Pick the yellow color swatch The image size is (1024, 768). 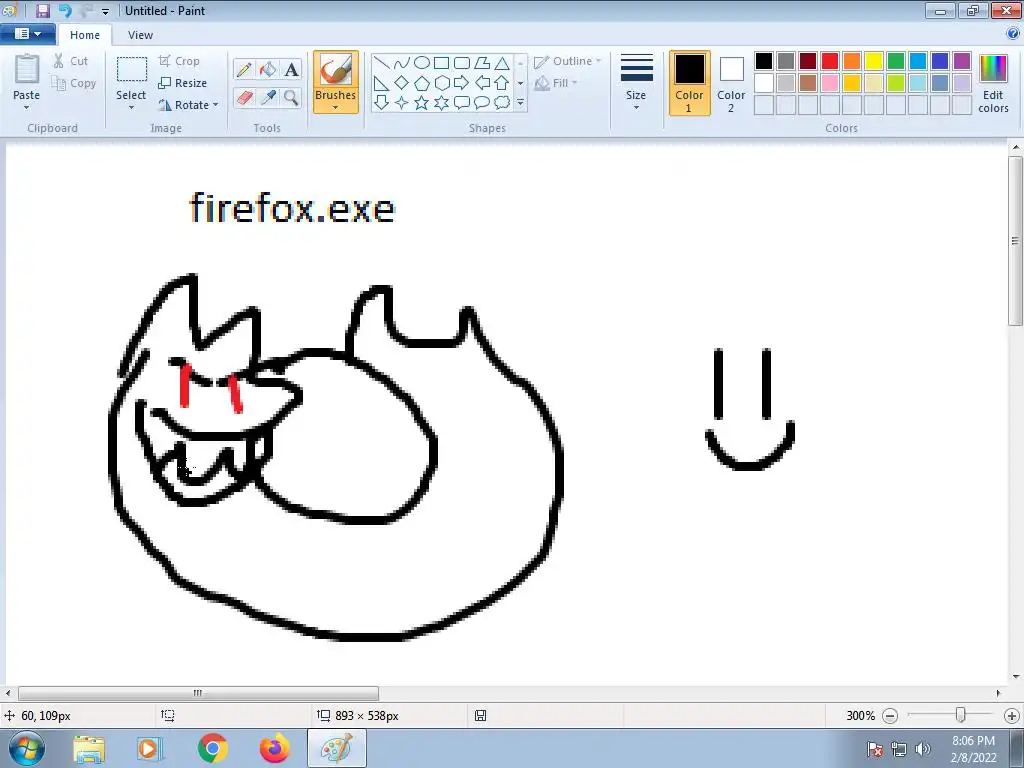point(874,61)
